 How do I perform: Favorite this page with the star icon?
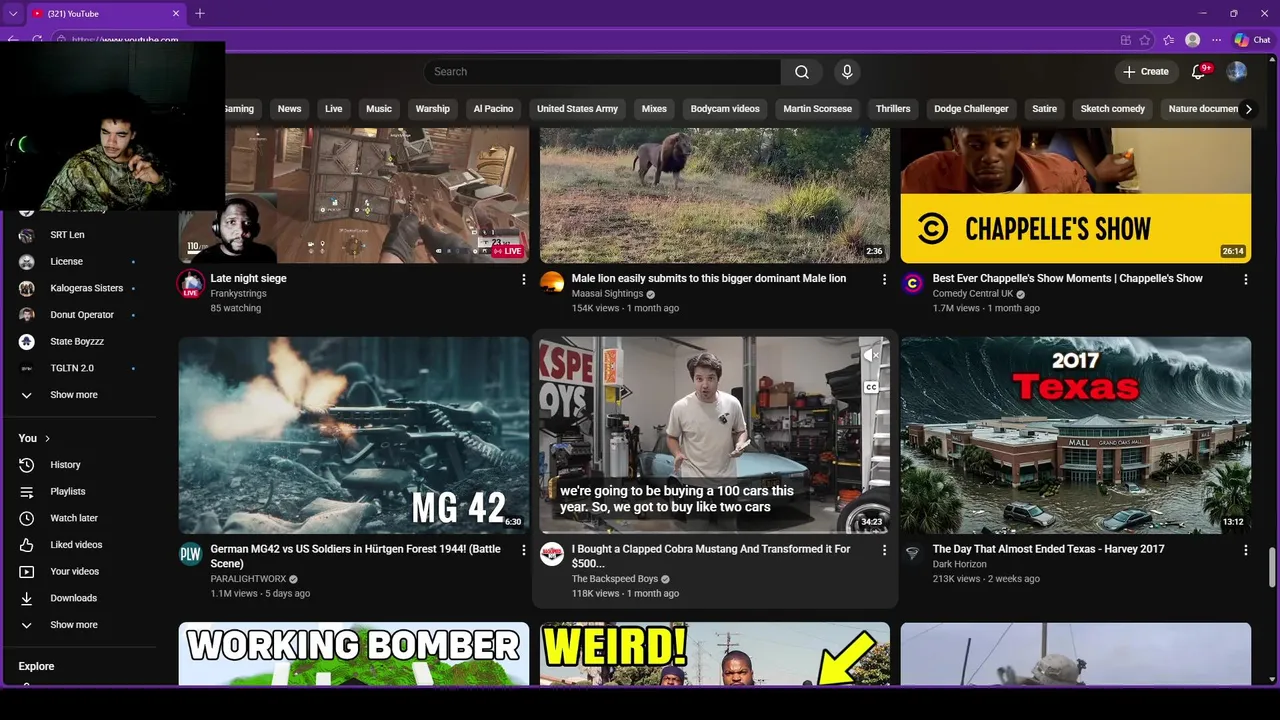click(1145, 40)
